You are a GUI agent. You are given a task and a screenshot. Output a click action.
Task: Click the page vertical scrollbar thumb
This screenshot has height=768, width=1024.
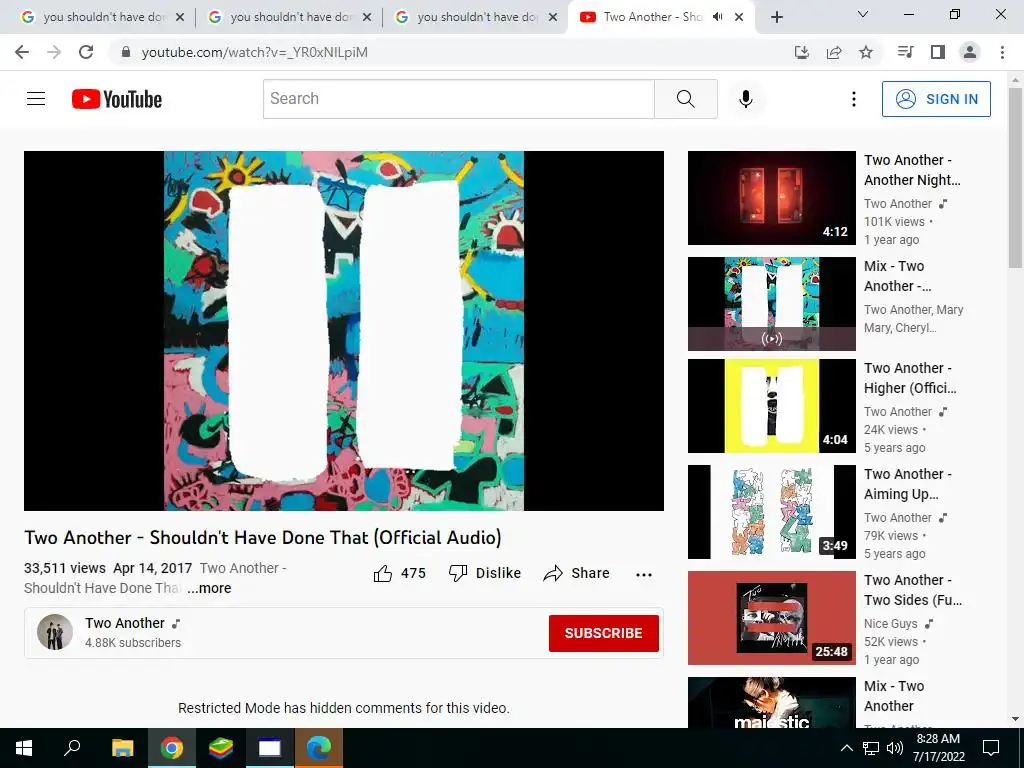pos(1015,178)
